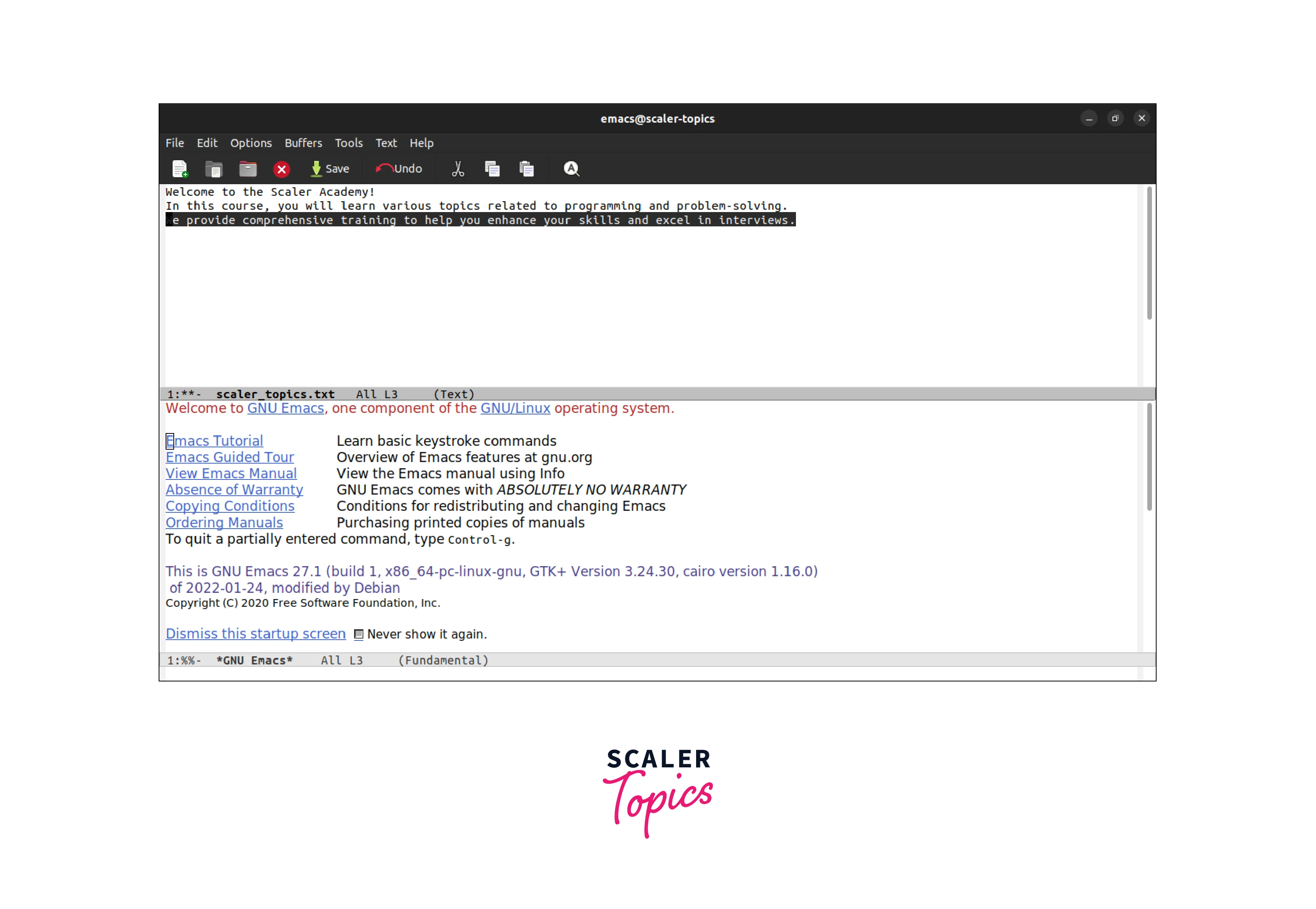
Task: Click the red Kill Buffer icon
Action: 282,169
